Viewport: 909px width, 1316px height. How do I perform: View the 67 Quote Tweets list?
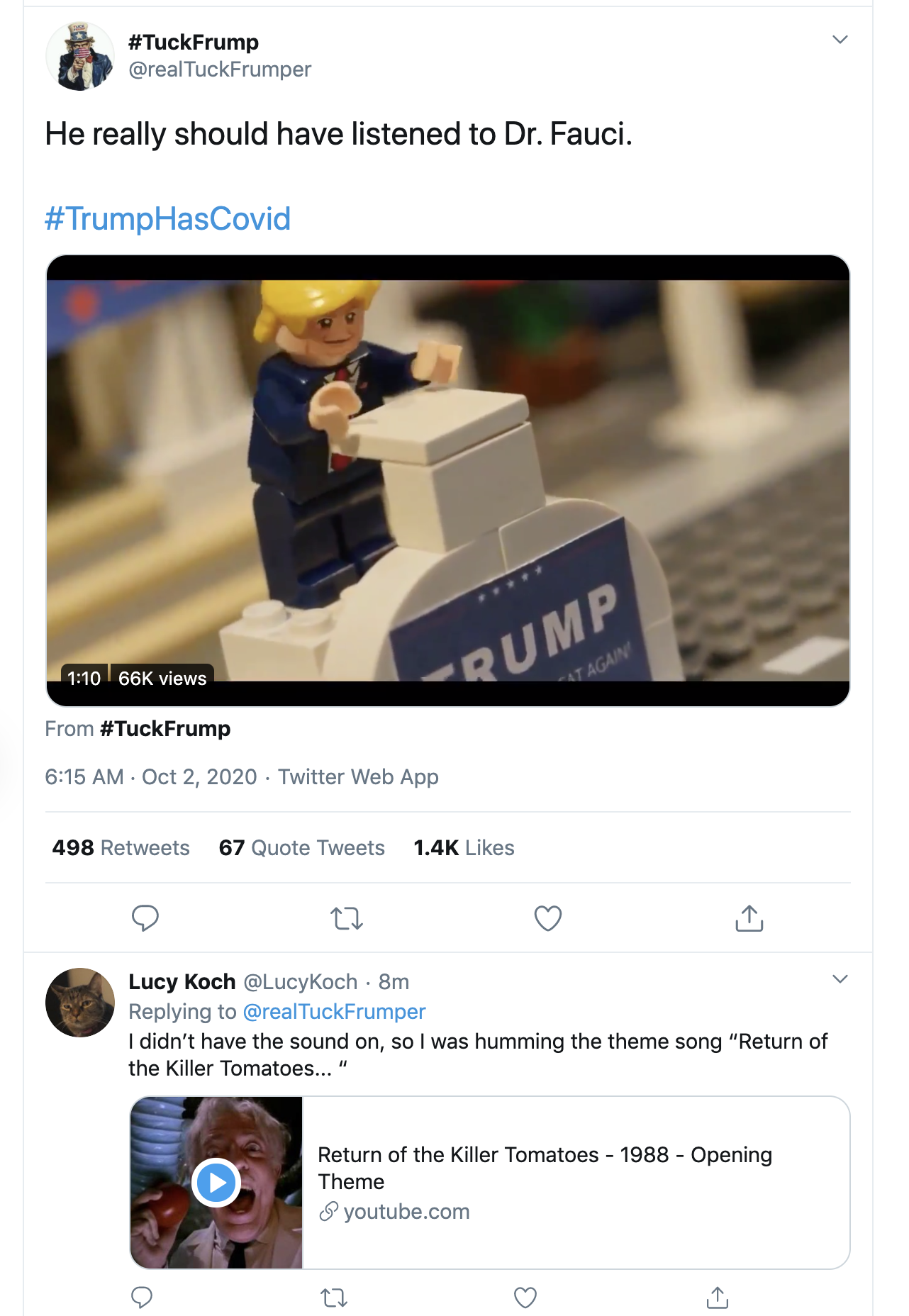point(301,848)
